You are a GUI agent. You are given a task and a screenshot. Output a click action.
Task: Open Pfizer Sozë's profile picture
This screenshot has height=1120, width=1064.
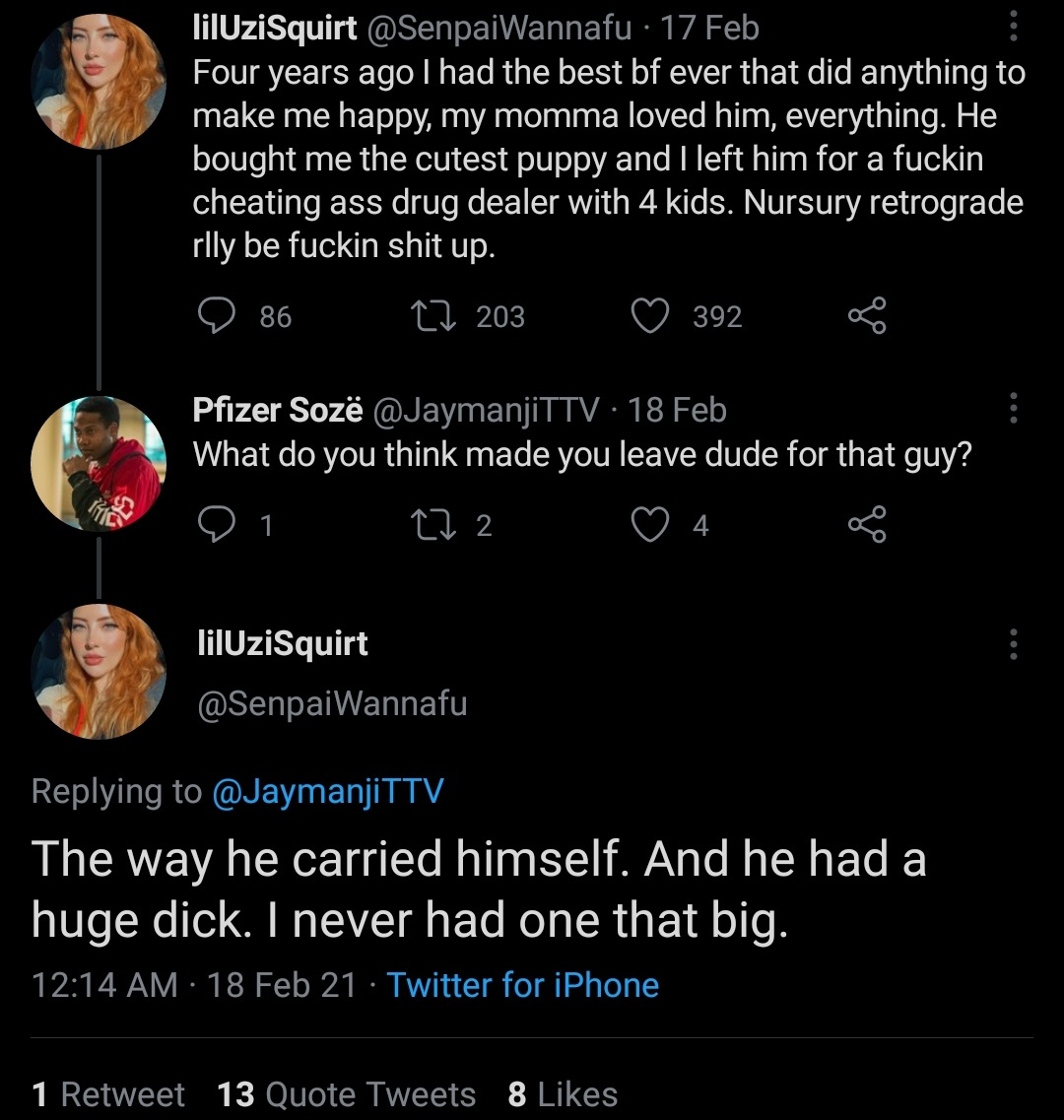pyautogui.click(x=99, y=463)
